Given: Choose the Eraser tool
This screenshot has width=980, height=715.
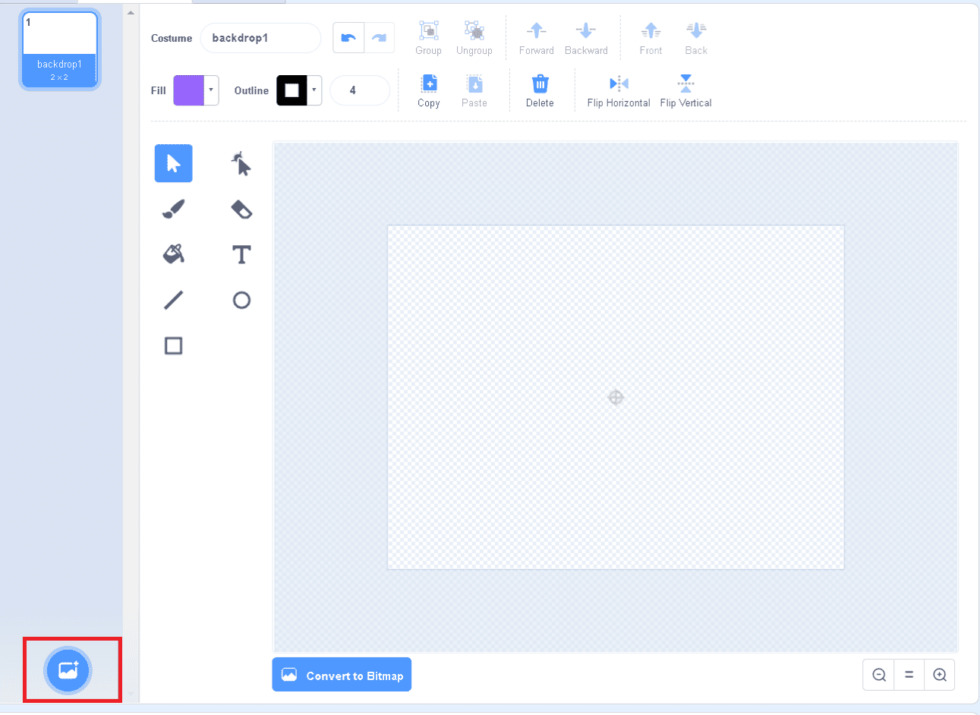Looking at the screenshot, I should (x=241, y=209).
